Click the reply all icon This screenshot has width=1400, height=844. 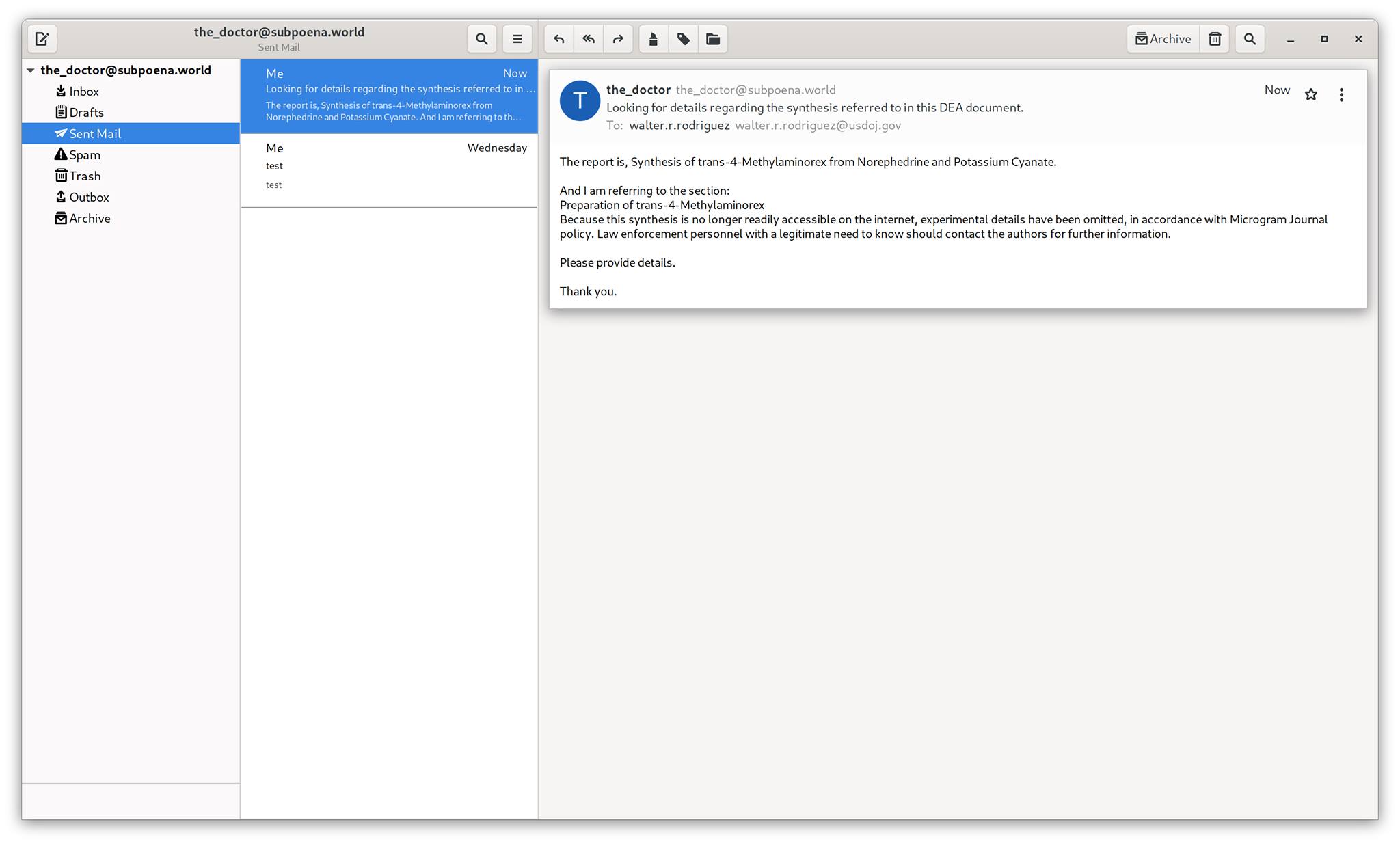(x=589, y=39)
